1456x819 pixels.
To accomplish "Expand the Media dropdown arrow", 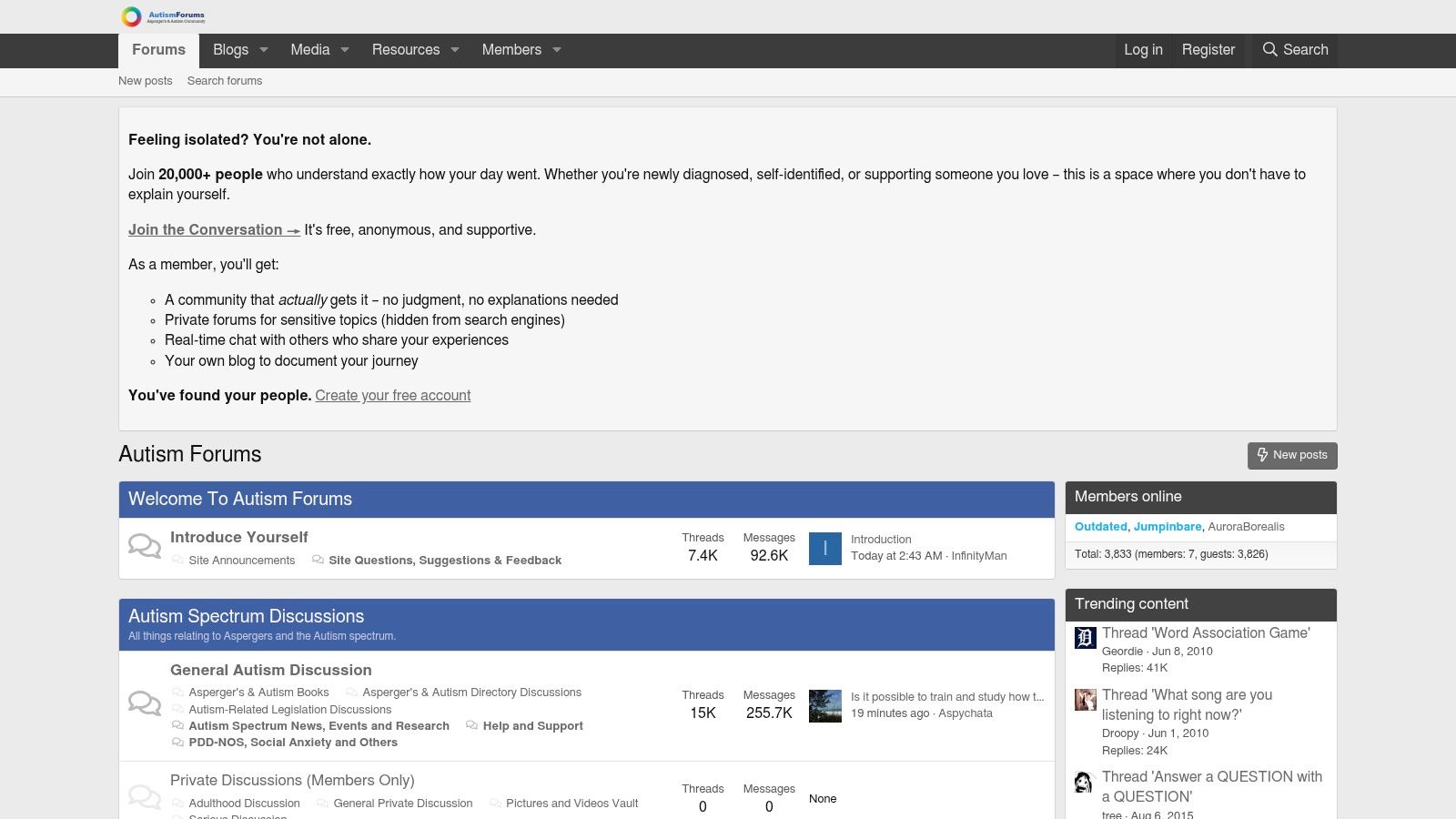I will click(345, 50).
